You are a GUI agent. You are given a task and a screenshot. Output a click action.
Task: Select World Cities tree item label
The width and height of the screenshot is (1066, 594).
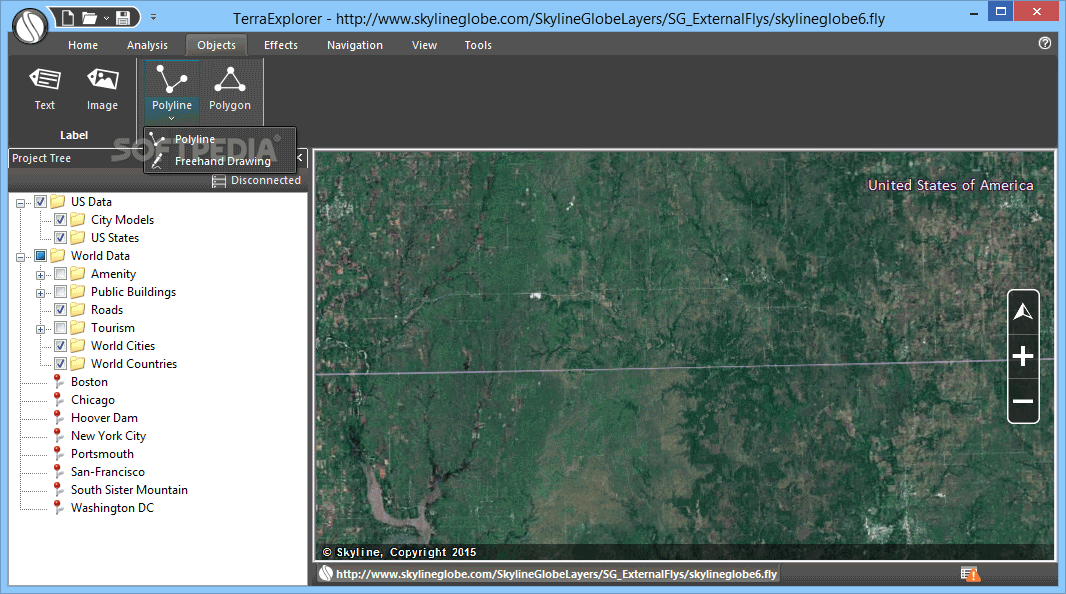[x=123, y=346]
